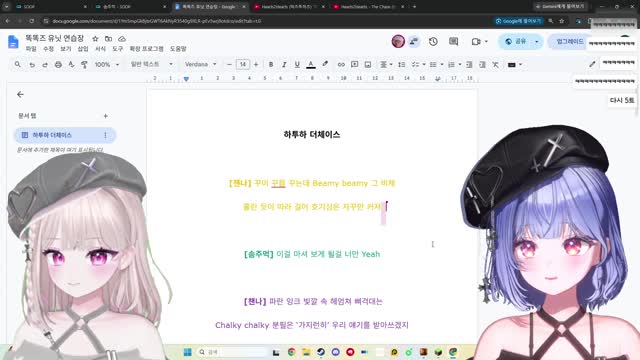Open Chrome from the taskbar
The height and width of the screenshot is (360, 640).
291,352
